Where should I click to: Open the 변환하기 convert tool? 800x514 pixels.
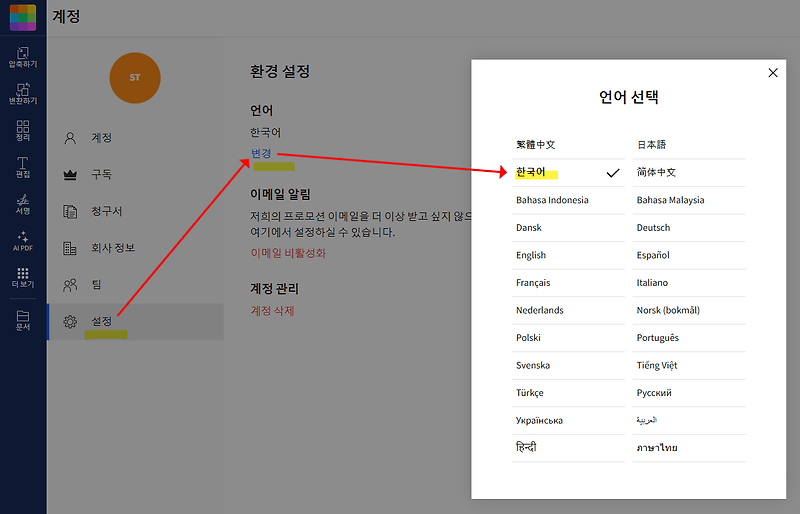tap(23, 94)
